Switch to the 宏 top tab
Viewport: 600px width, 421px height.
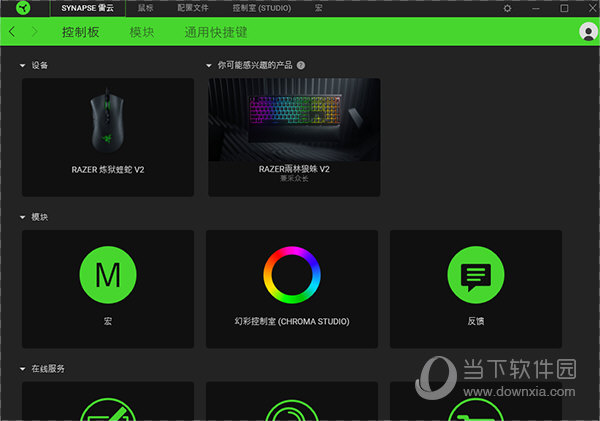point(318,8)
